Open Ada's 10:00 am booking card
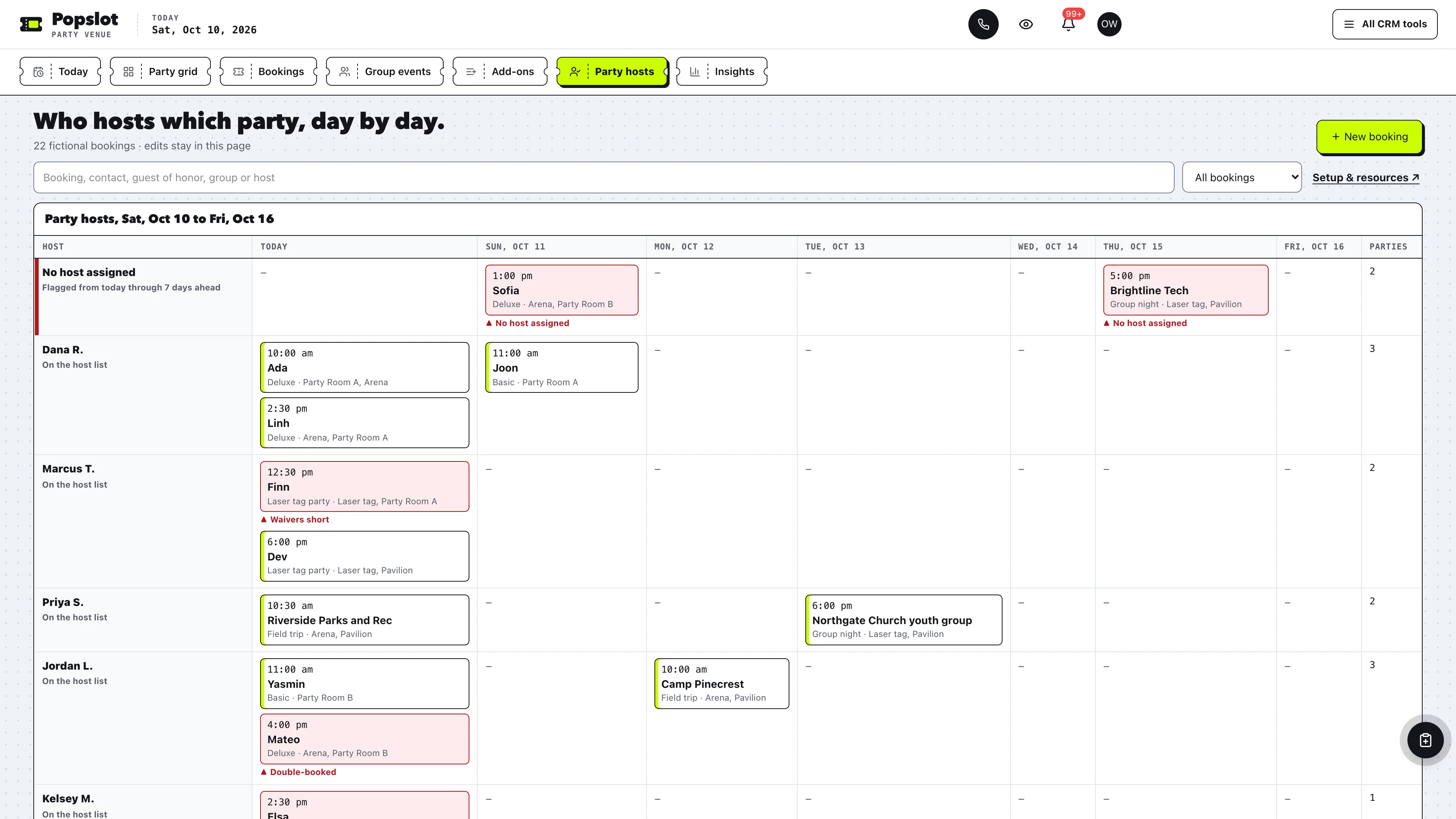 pyautogui.click(x=364, y=367)
